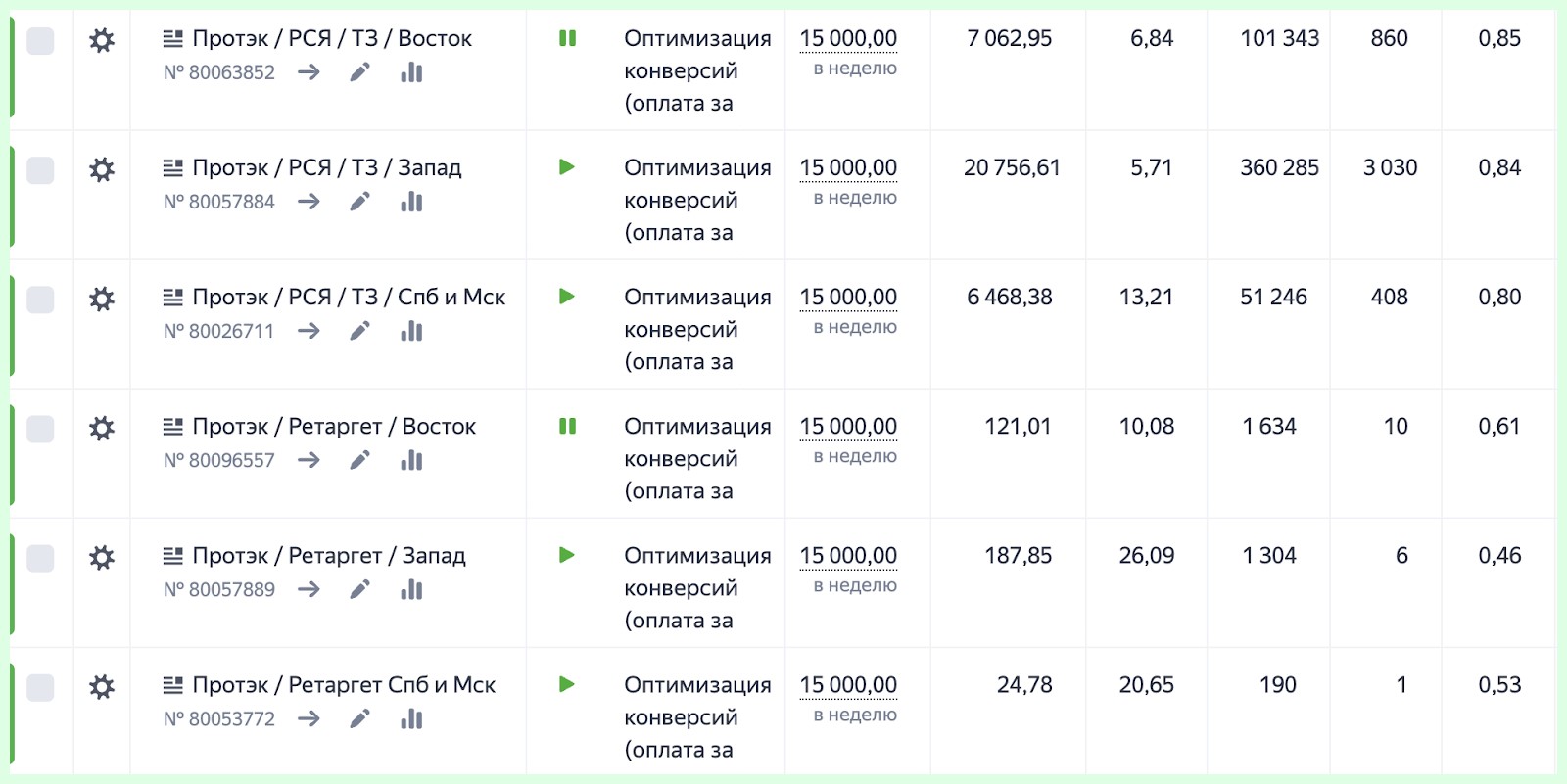Screen dimensions: 1567x784
Task: Check the Протэк / Ретаргет Спб и Мск row
Action: pos(40,687)
